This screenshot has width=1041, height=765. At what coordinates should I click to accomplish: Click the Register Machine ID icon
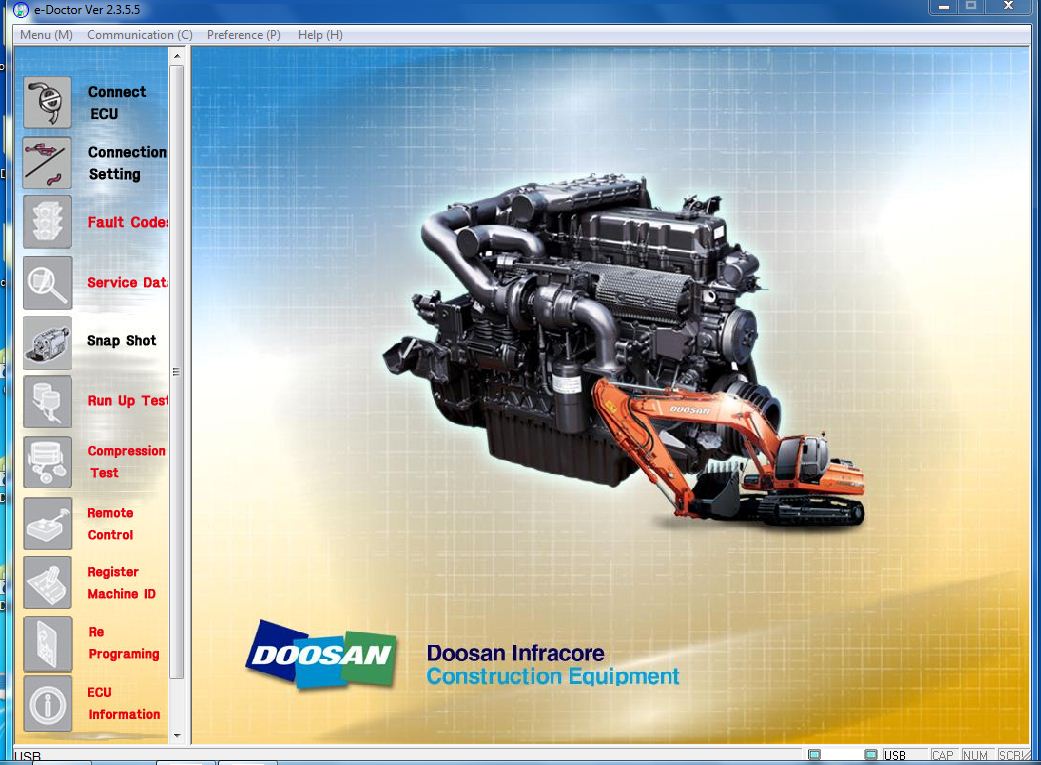pos(47,582)
